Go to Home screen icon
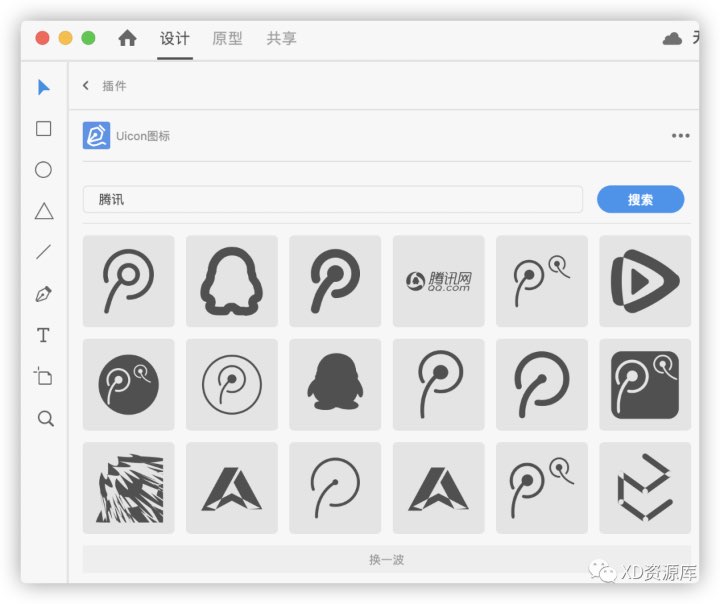 (127, 38)
